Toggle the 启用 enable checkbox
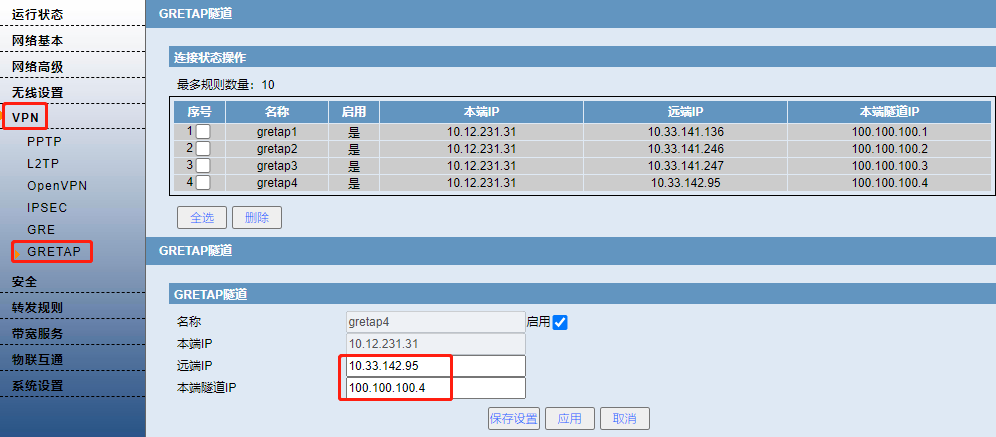Image resolution: width=996 pixels, height=437 pixels. (x=560, y=322)
